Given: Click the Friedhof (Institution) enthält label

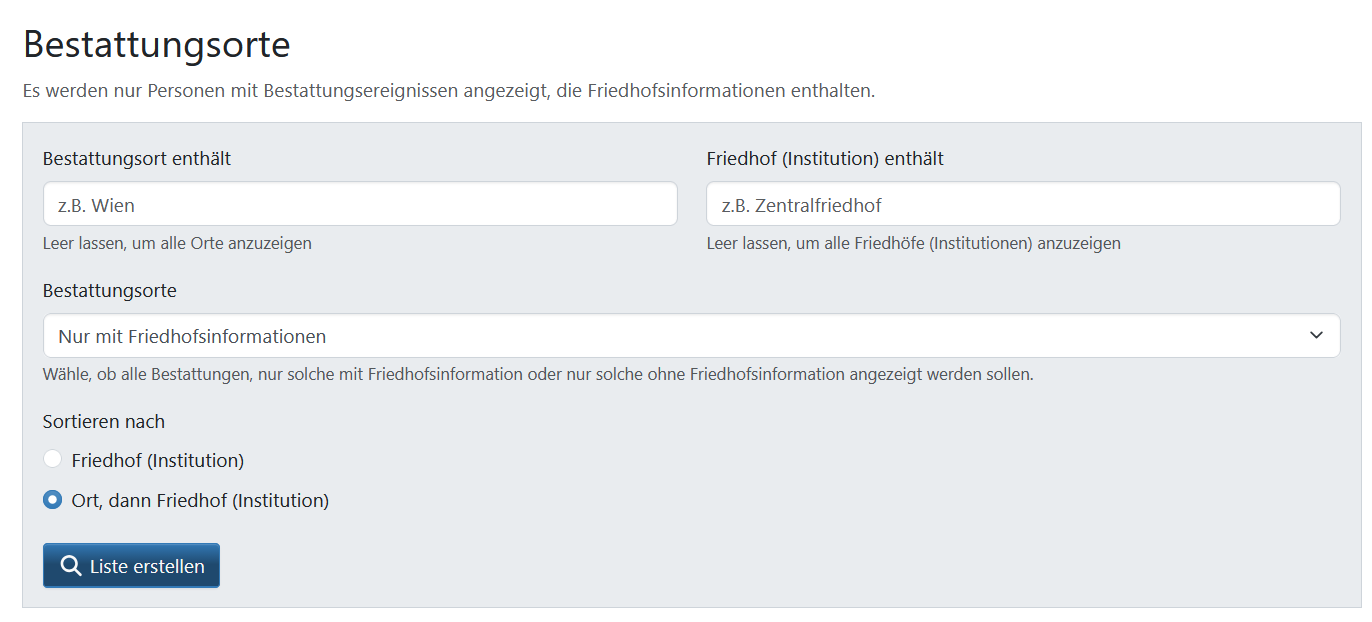Looking at the screenshot, I should coord(823,157).
